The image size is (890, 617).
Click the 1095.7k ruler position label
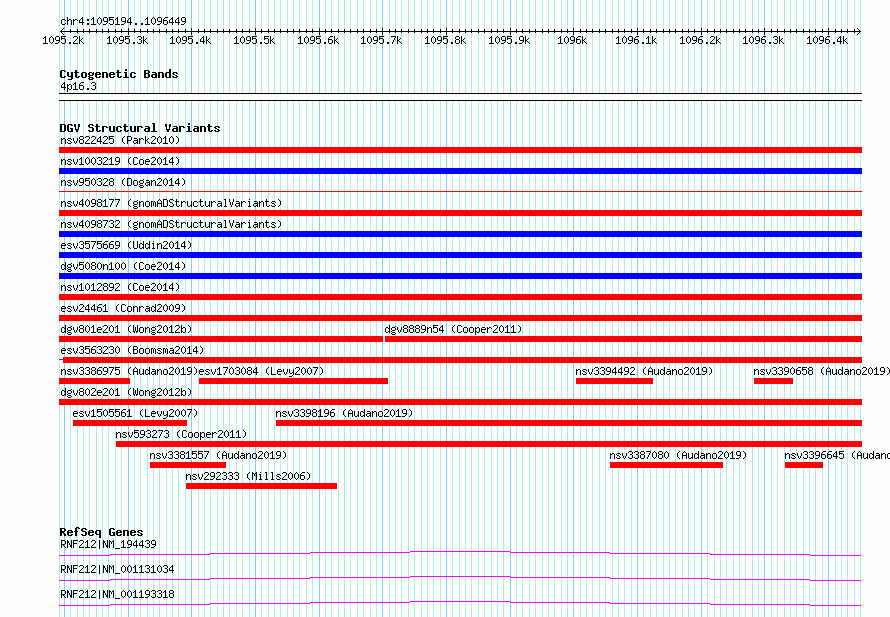(381, 40)
